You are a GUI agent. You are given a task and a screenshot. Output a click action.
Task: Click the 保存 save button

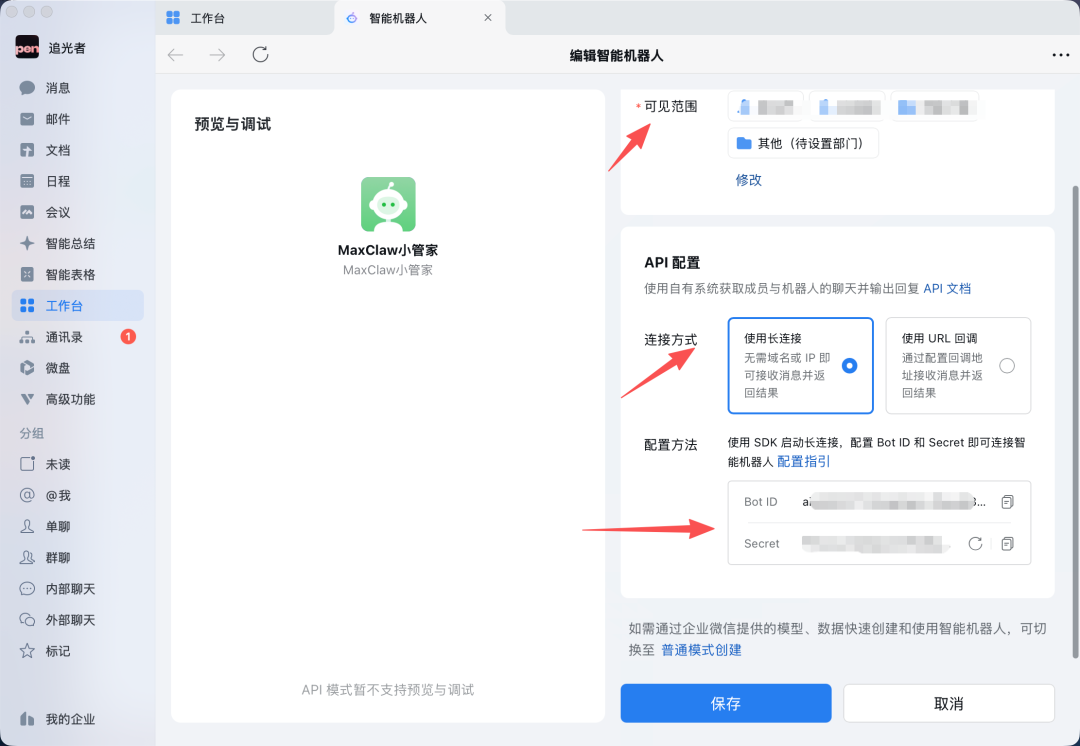pyautogui.click(x=725, y=703)
